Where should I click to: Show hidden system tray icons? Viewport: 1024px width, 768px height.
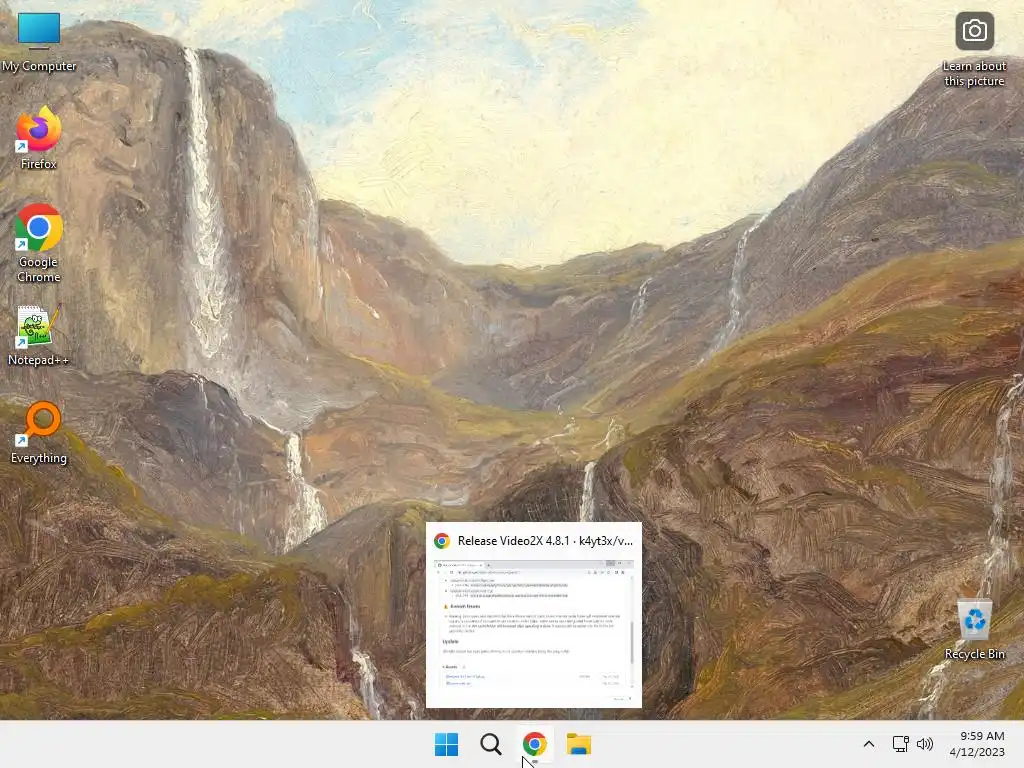[869, 744]
